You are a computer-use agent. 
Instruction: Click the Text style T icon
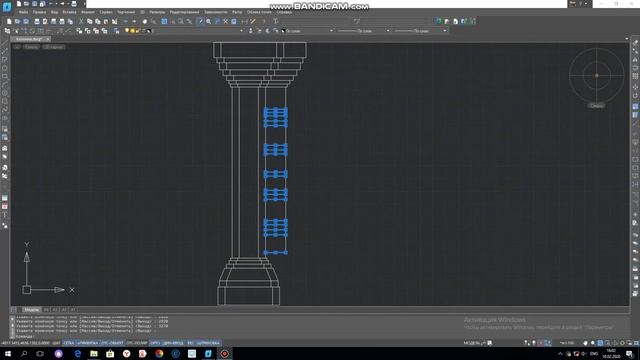coord(276,21)
